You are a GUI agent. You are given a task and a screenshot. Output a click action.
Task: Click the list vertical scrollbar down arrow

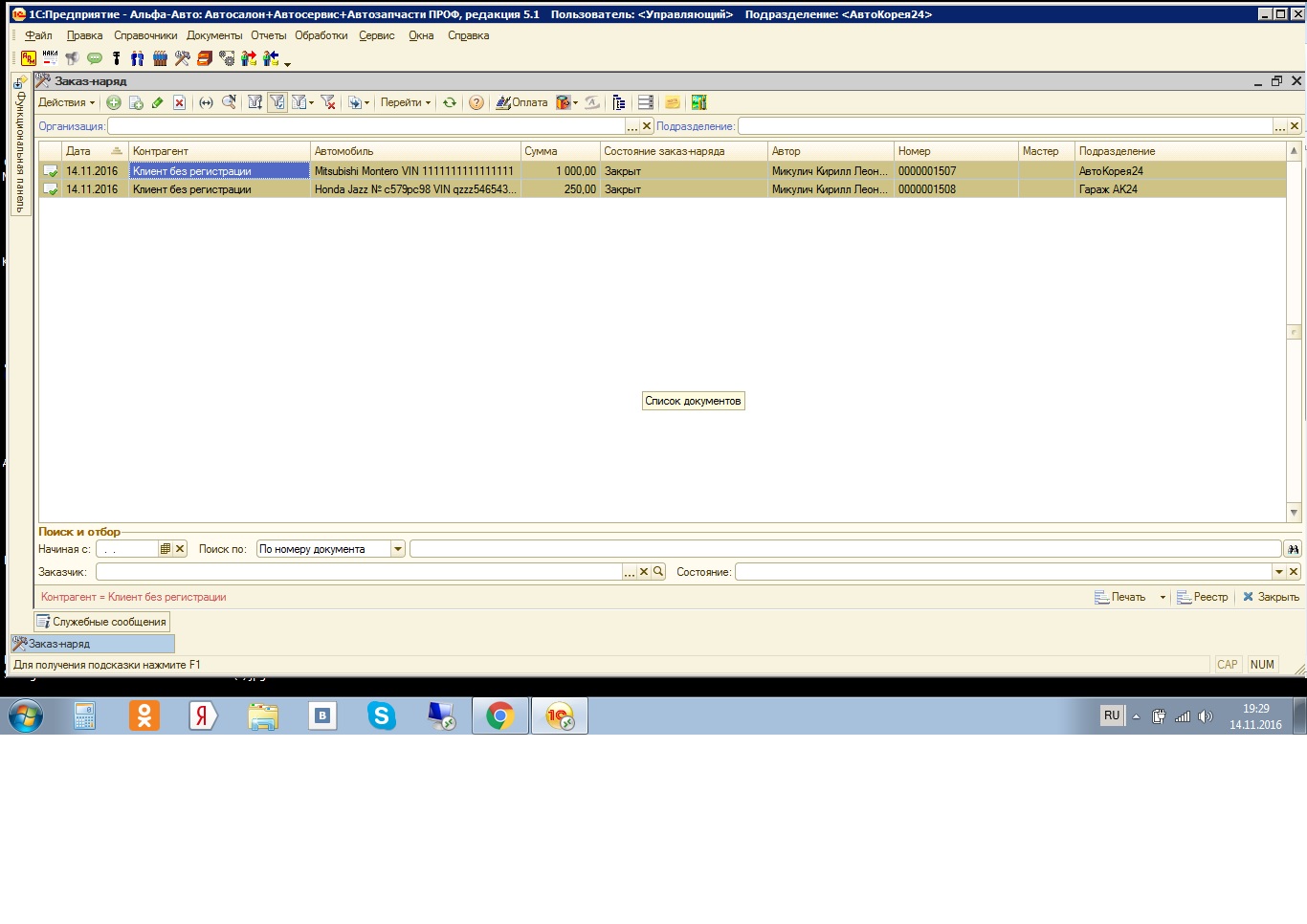pyautogui.click(x=1294, y=514)
